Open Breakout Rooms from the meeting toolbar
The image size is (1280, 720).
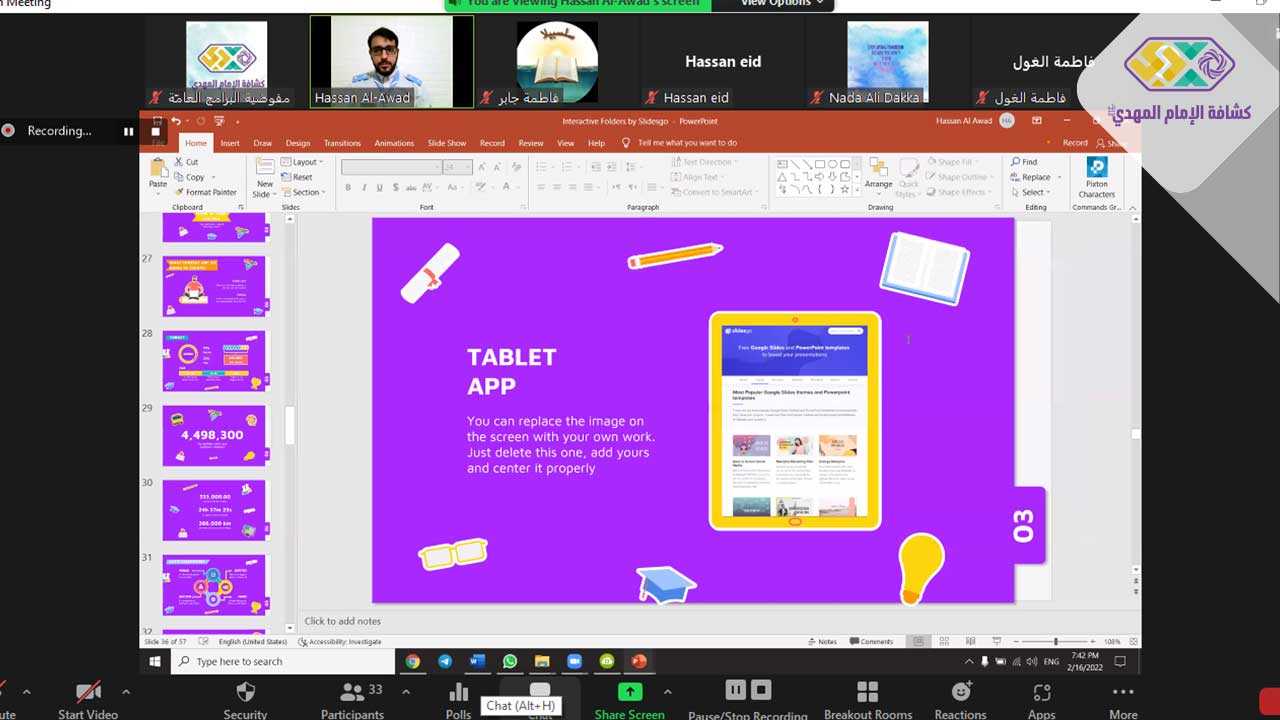coord(867,692)
